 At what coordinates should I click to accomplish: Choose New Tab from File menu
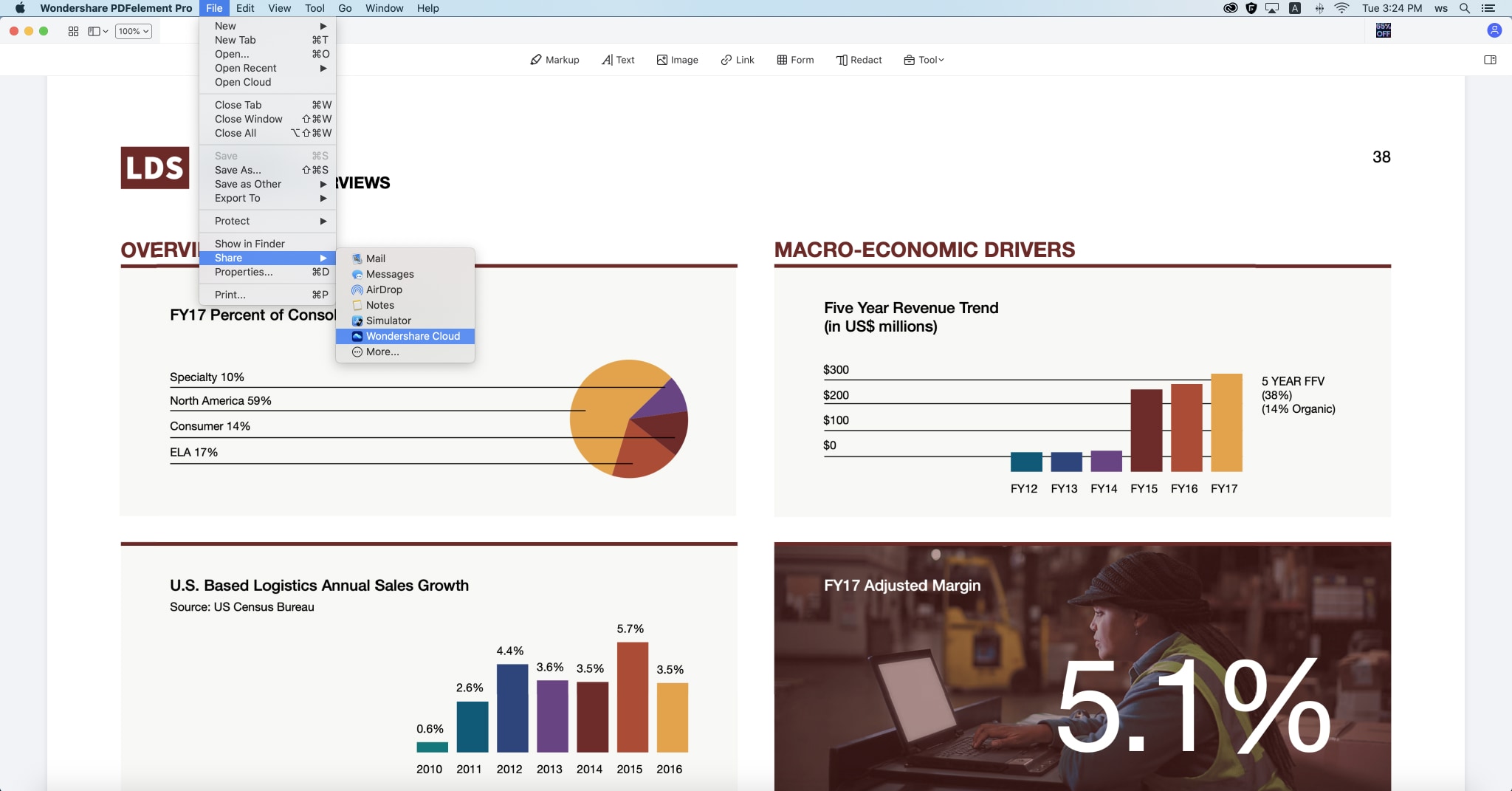[267, 40]
